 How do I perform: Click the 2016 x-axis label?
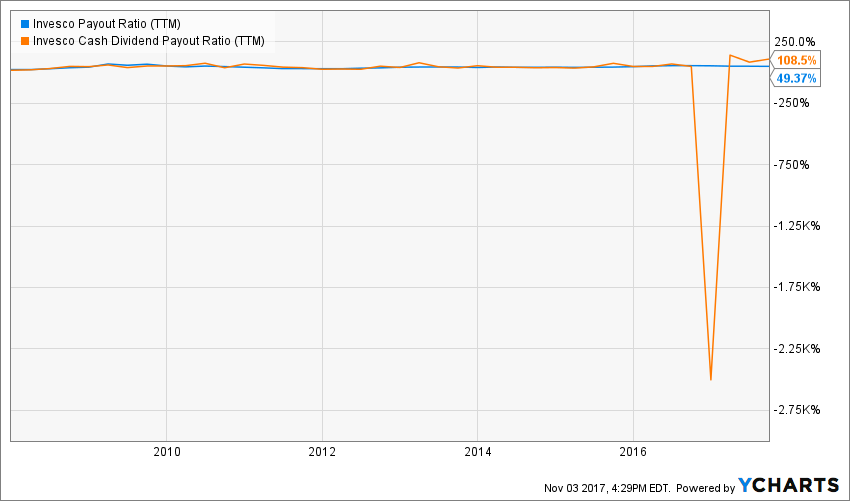[633, 452]
